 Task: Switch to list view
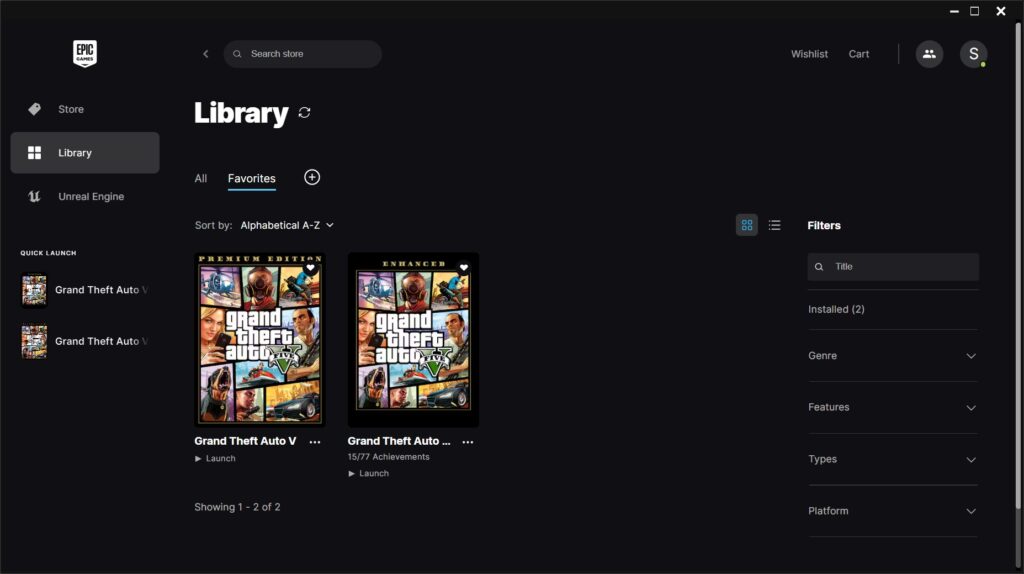pyautogui.click(x=775, y=225)
